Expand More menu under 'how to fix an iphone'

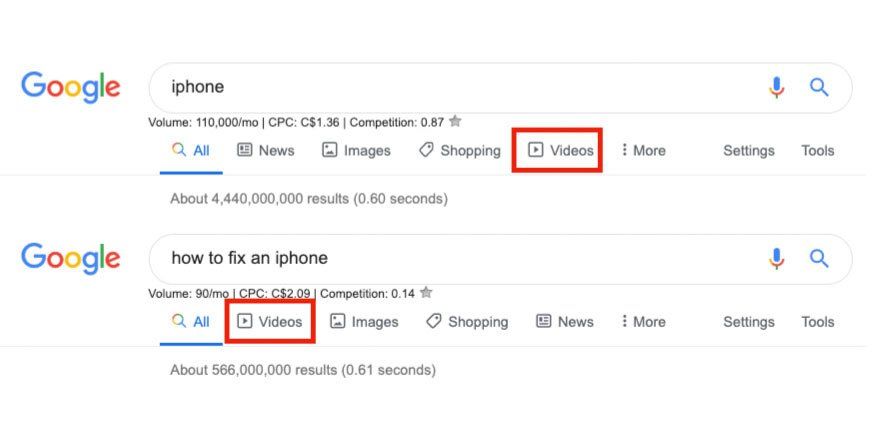pos(643,322)
